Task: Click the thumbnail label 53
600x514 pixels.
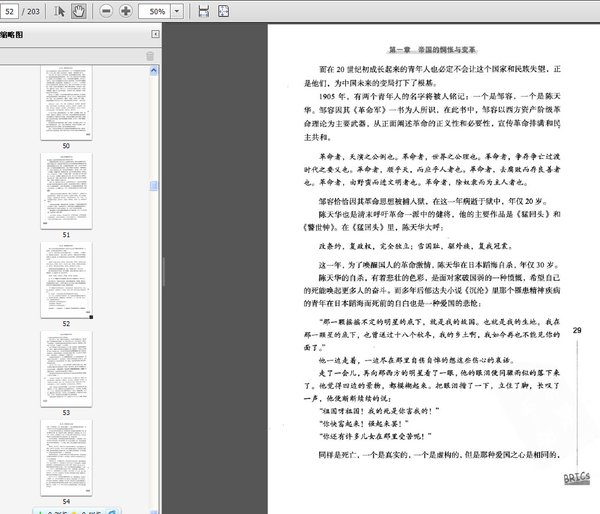Action: [x=66, y=413]
